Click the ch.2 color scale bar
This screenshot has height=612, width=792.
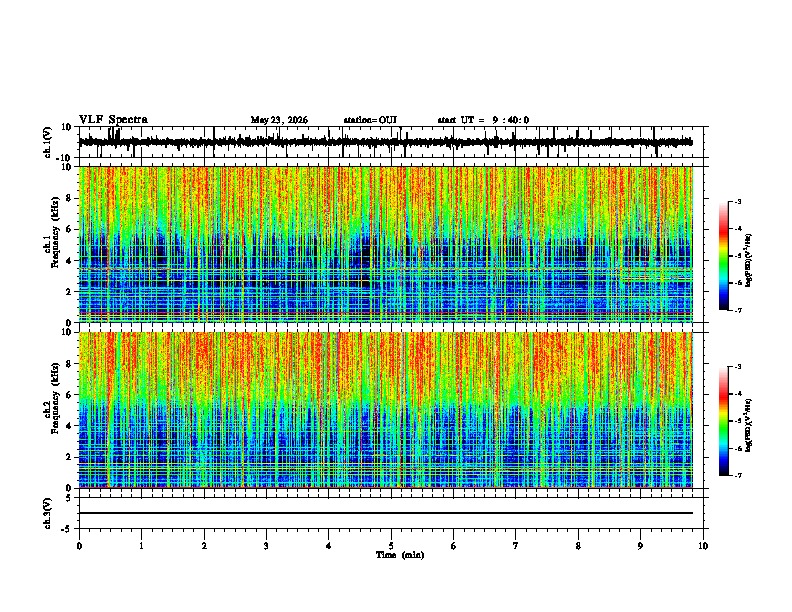tap(723, 421)
